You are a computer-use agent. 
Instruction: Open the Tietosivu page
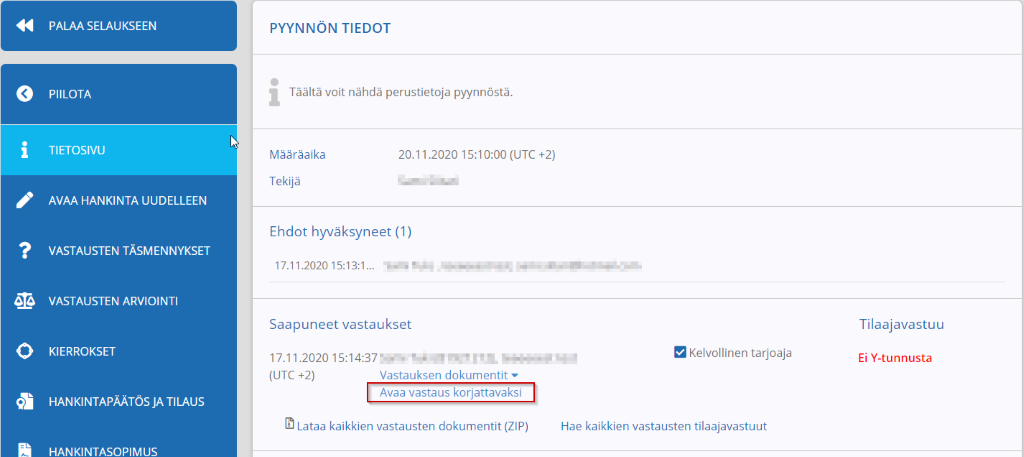coord(119,150)
